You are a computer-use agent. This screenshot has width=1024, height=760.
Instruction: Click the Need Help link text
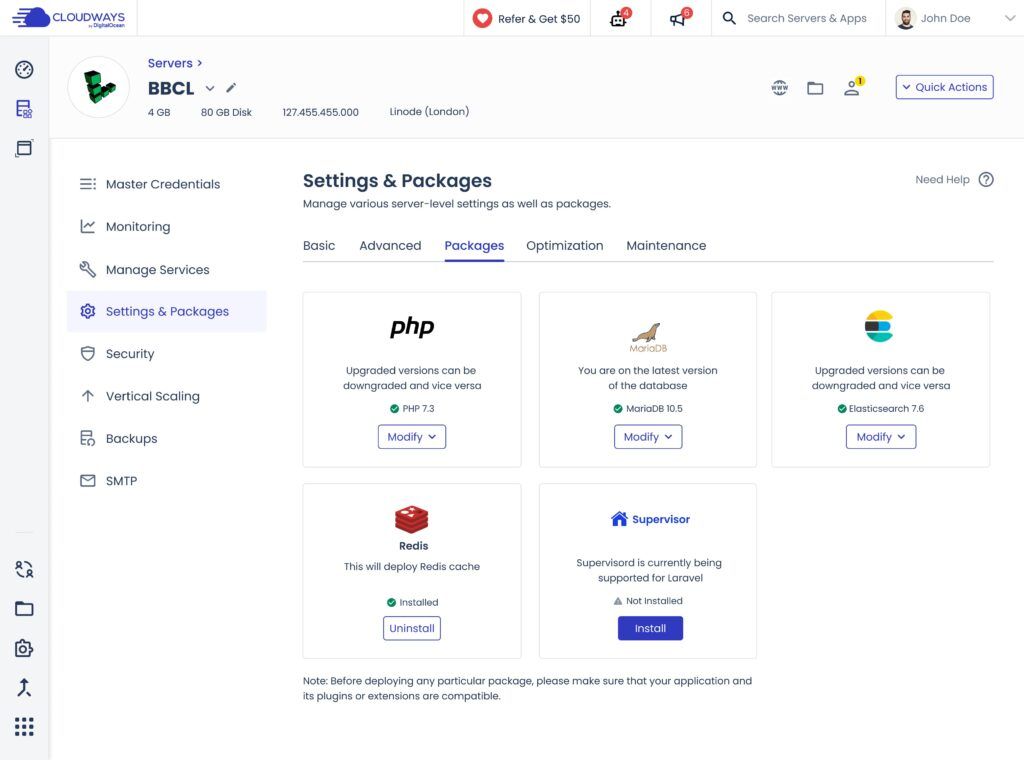[942, 180]
